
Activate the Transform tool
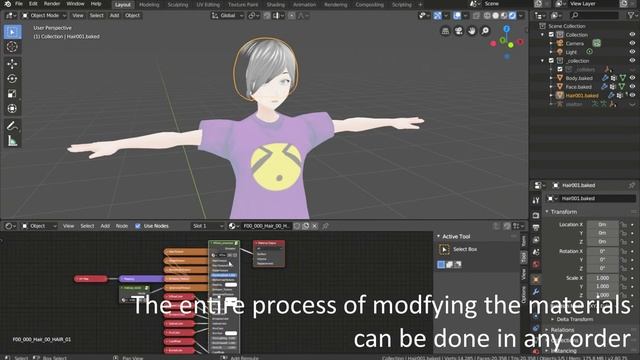pyautogui.click(x=12, y=109)
